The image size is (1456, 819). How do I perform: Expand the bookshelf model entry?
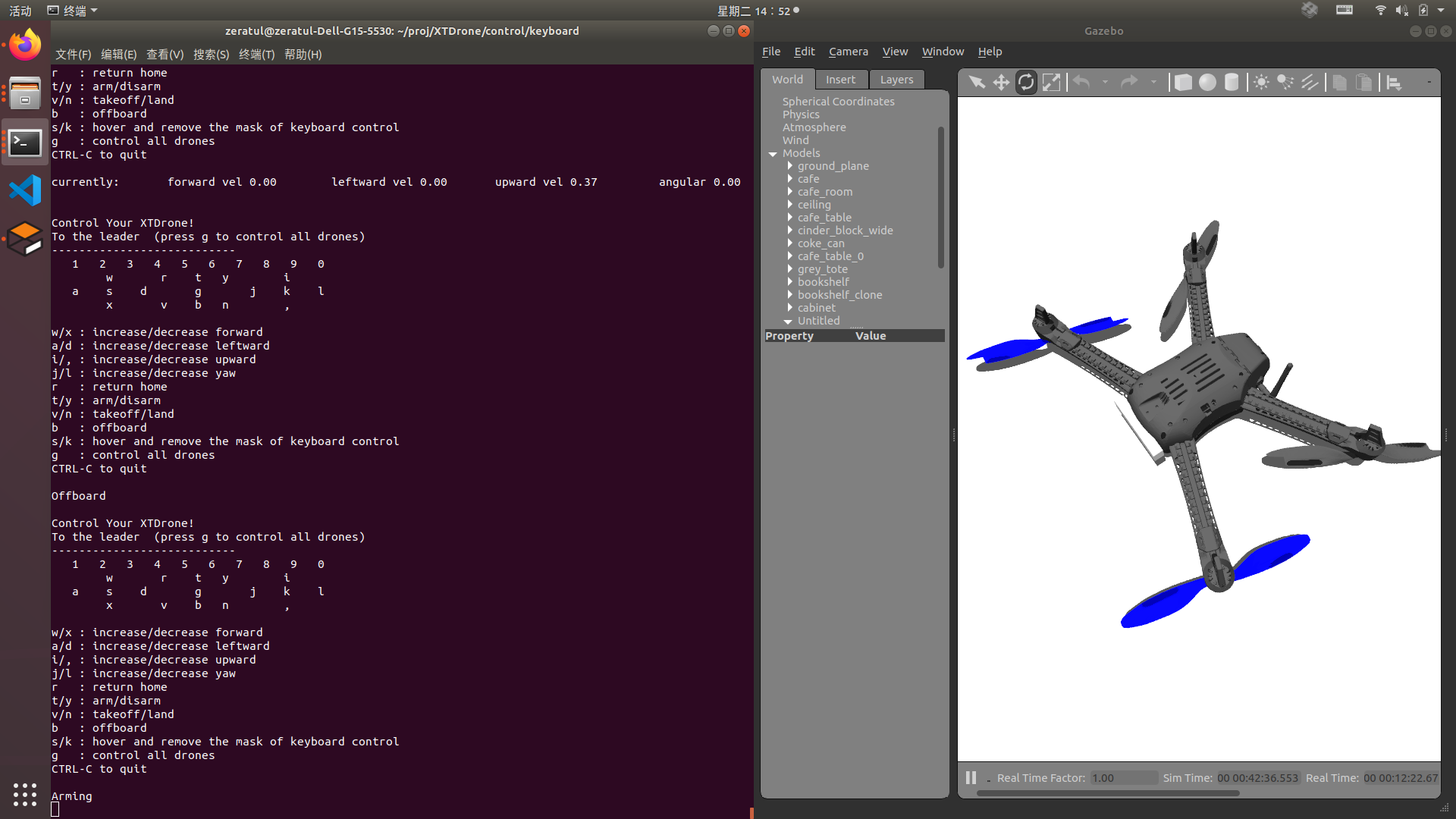[790, 282]
